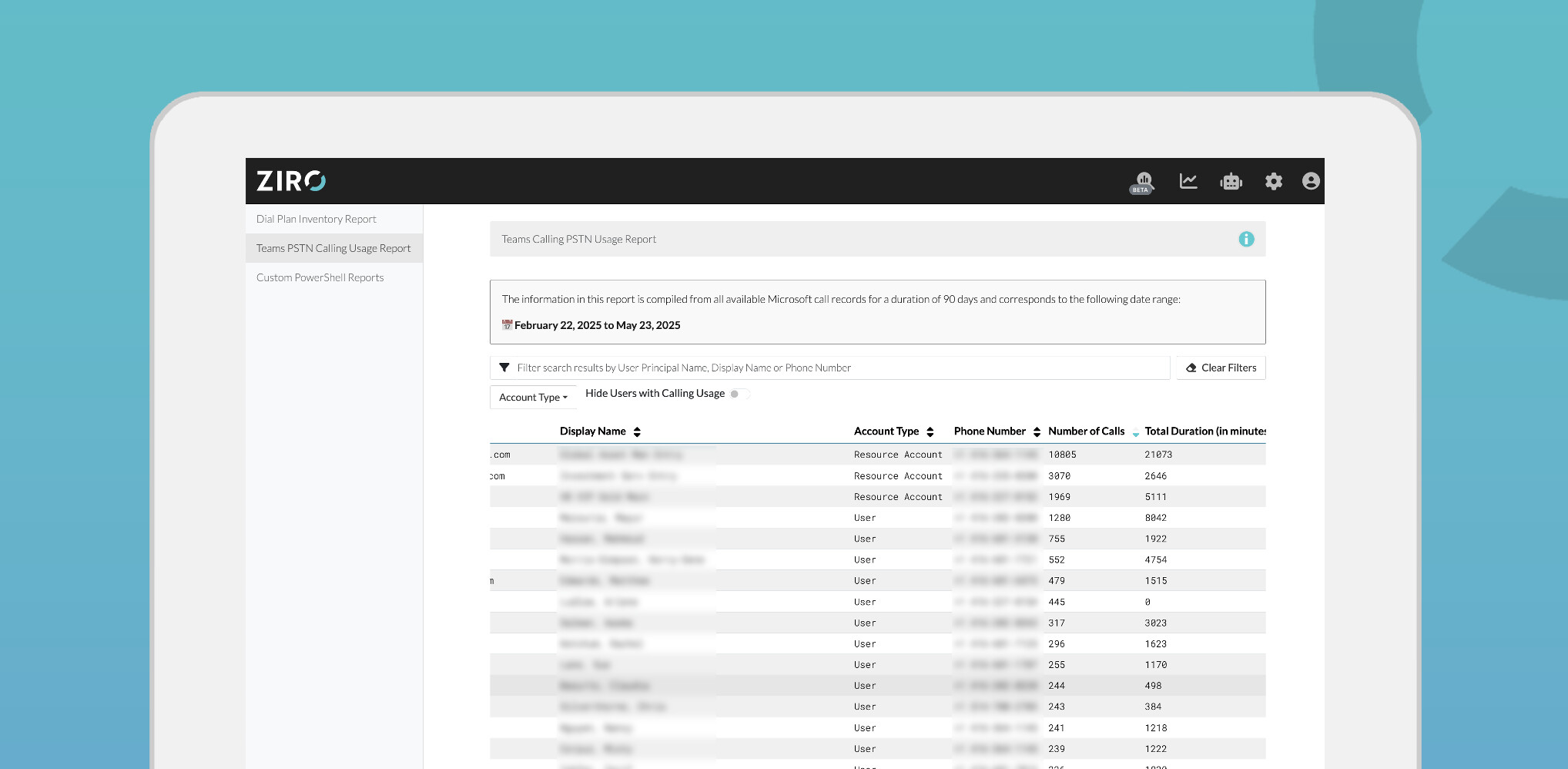Open the user profile icon
The width and height of the screenshot is (1568, 769).
click(1311, 181)
